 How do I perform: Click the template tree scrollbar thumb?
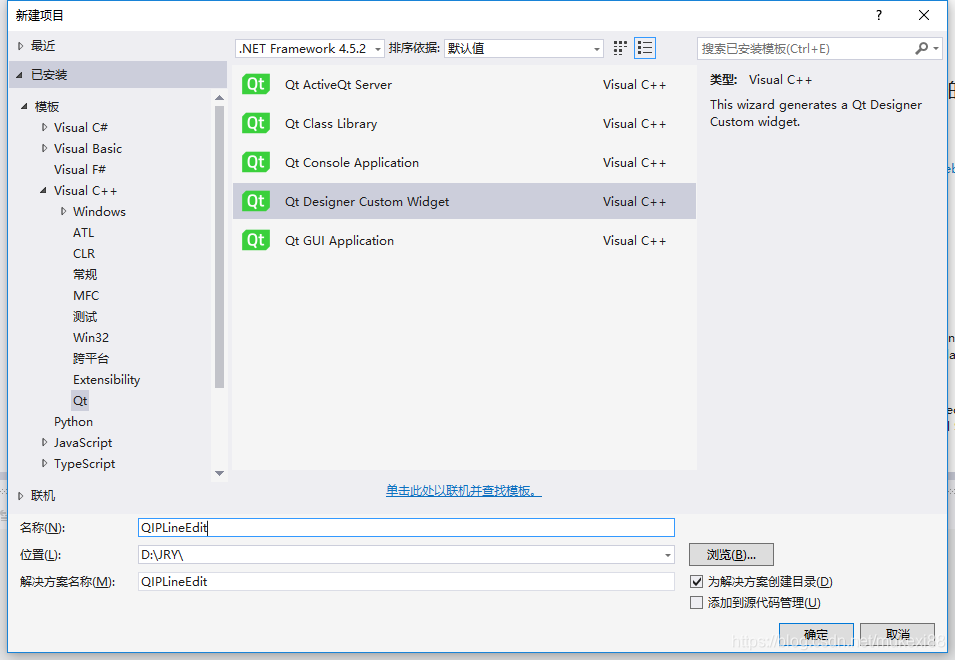click(219, 247)
